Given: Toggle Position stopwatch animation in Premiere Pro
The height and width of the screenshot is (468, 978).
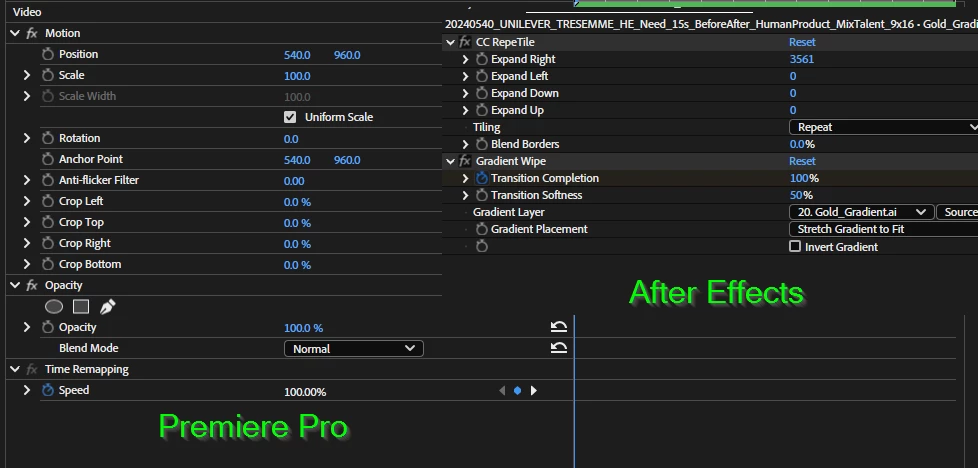Looking at the screenshot, I should [48, 55].
